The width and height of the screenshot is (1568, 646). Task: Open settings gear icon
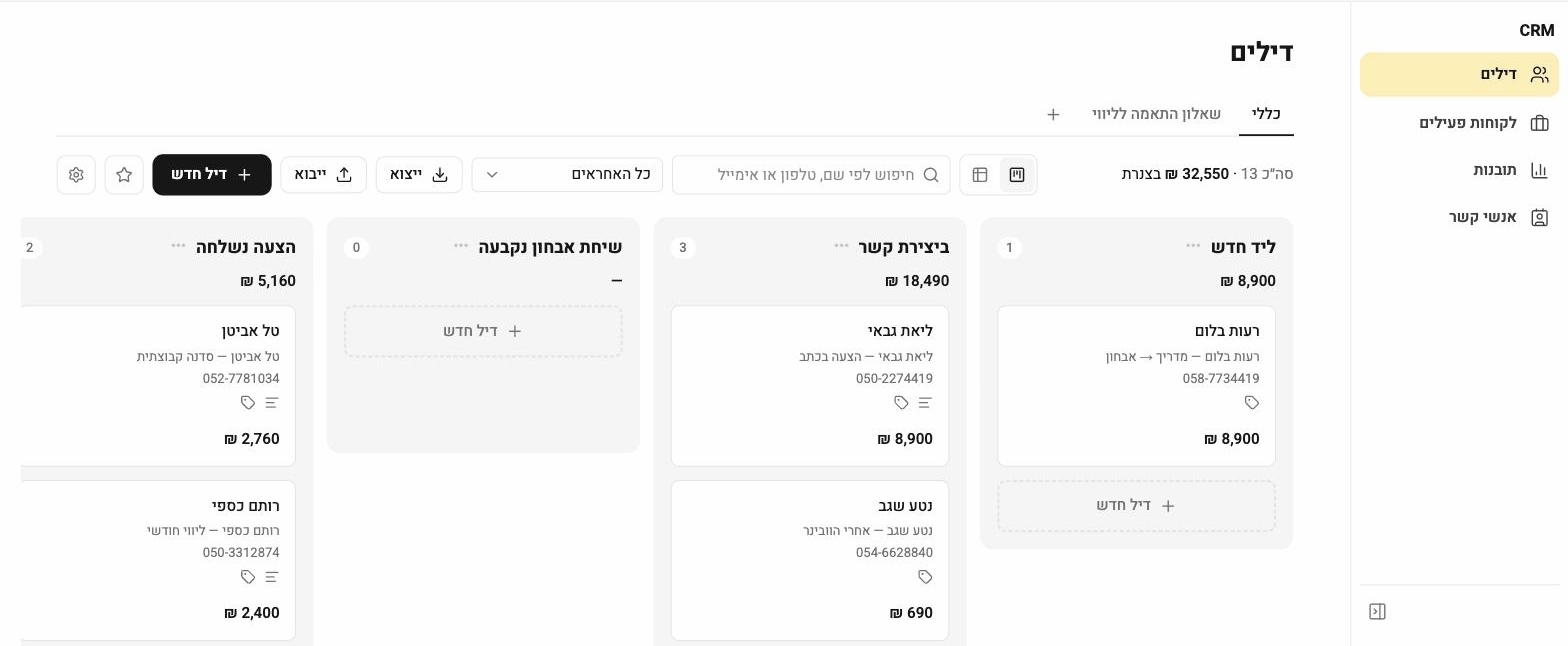(x=76, y=175)
